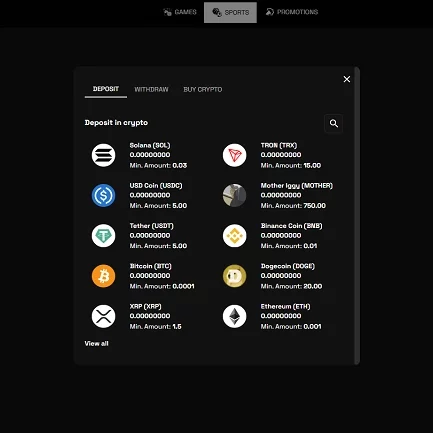Click Binance Coin's Min. Amount 0.01 text
Image resolution: width=433 pixels, height=433 pixels.
pos(289,246)
